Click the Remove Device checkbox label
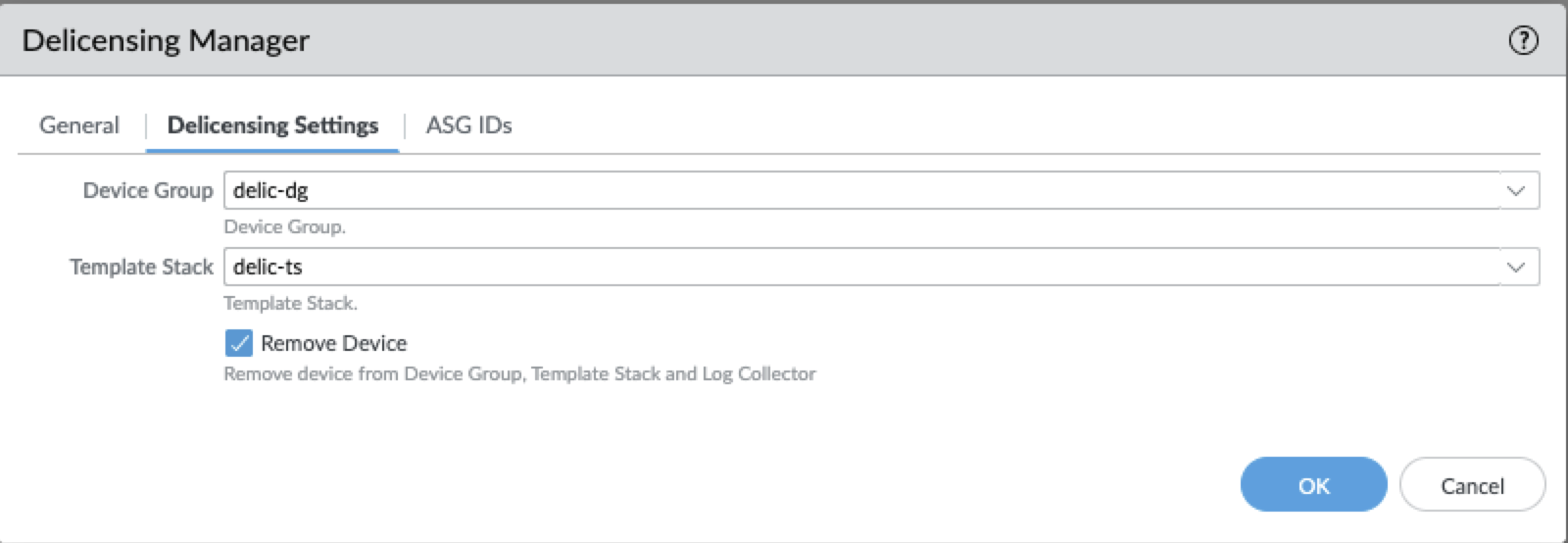 coord(333,343)
